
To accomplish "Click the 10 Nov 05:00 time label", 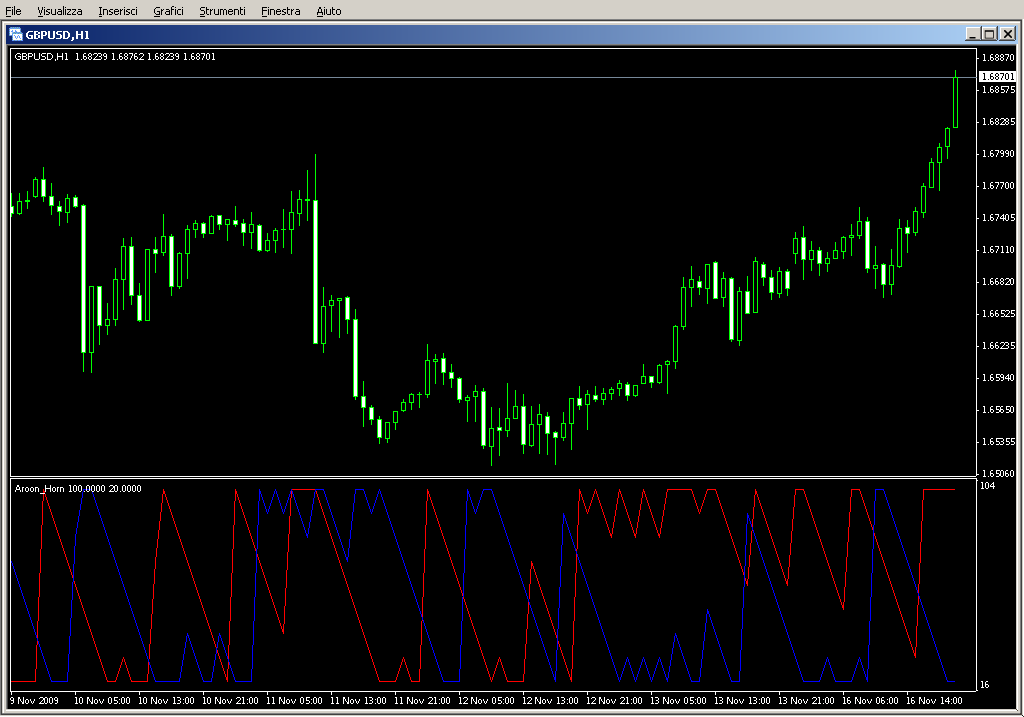I will (102, 701).
